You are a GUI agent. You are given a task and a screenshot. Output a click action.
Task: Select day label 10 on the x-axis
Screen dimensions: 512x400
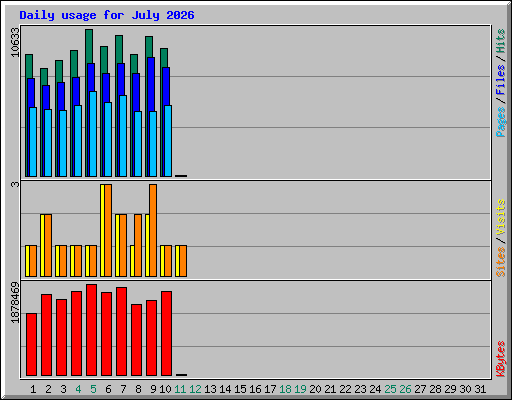[165, 389]
